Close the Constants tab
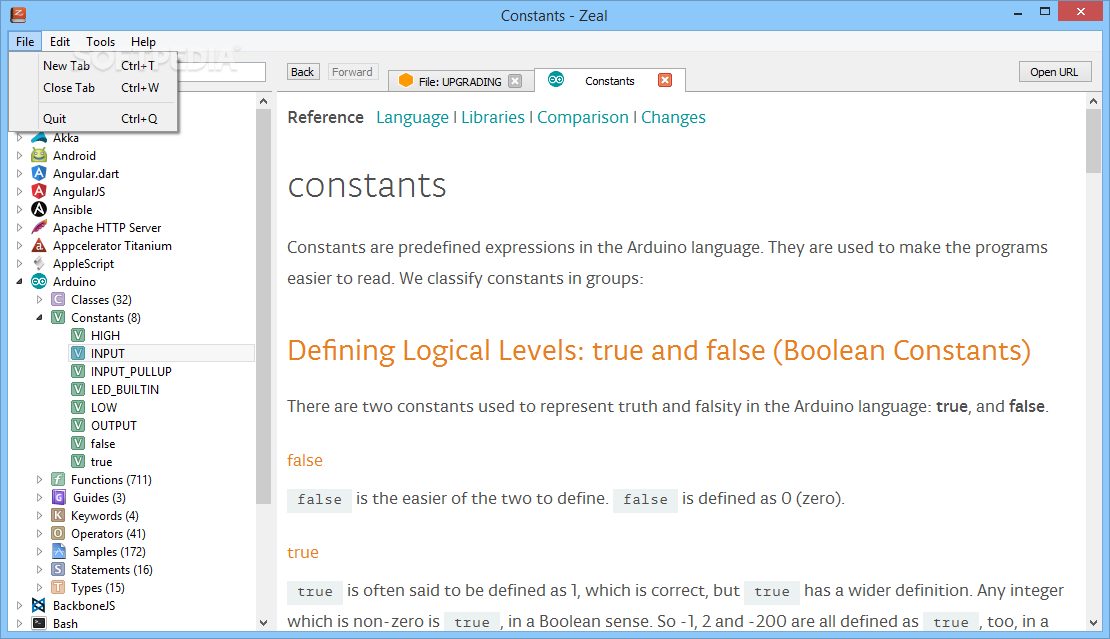 pyautogui.click(x=665, y=80)
